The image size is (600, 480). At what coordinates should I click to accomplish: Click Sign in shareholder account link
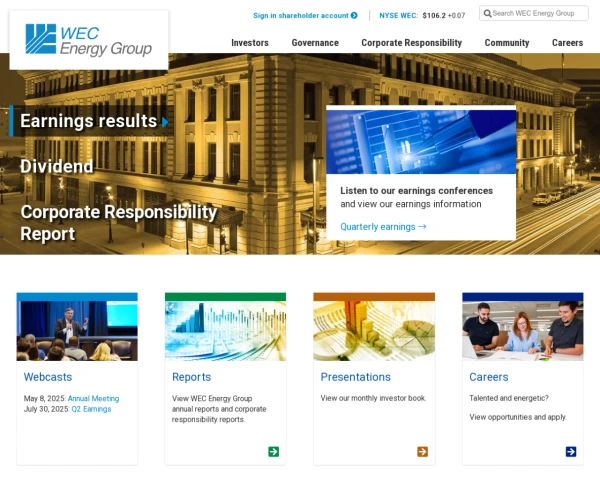pos(301,15)
